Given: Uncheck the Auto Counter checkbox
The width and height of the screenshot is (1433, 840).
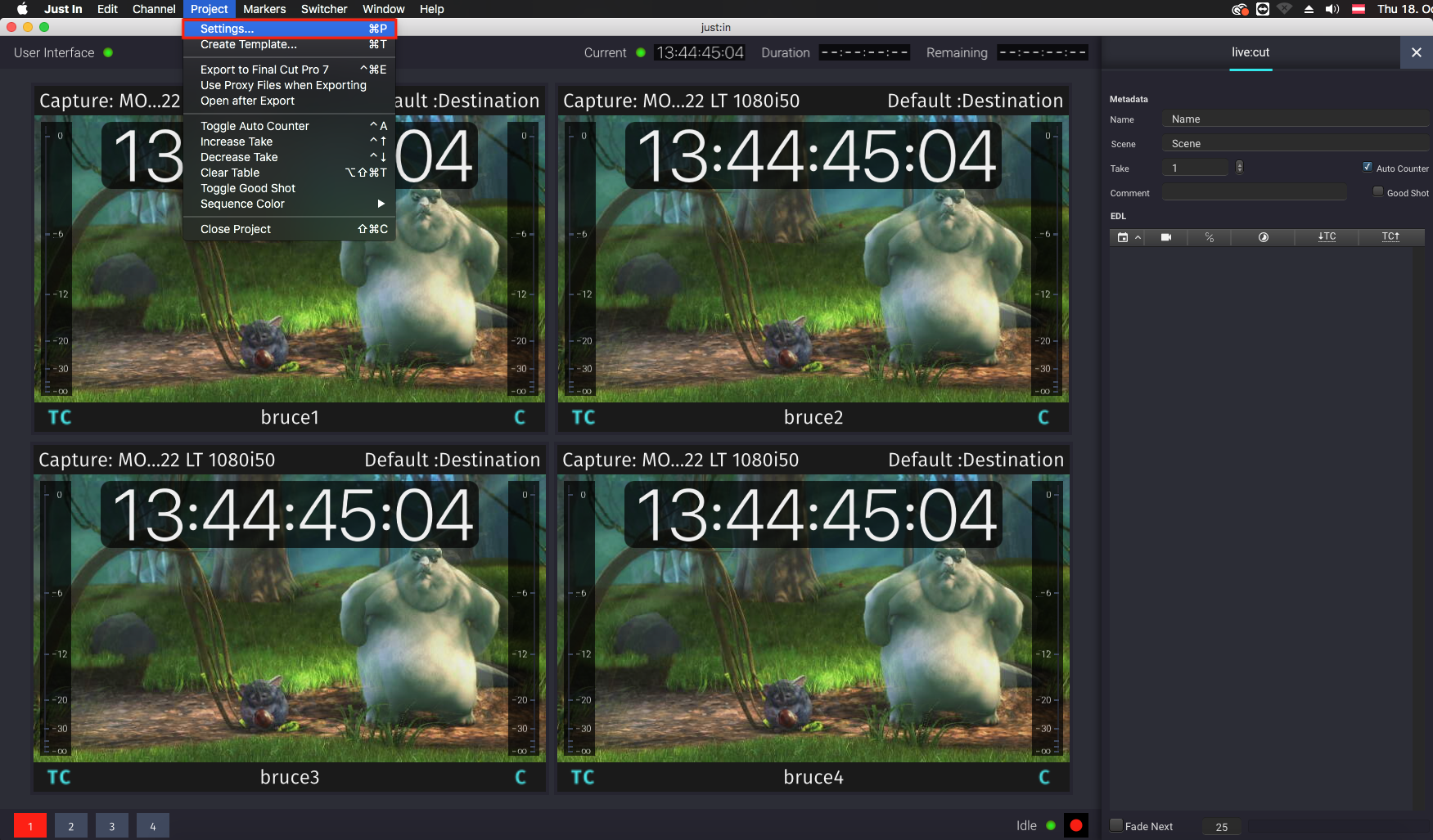Looking at the screenshot, I should [x=1368, y=167].
